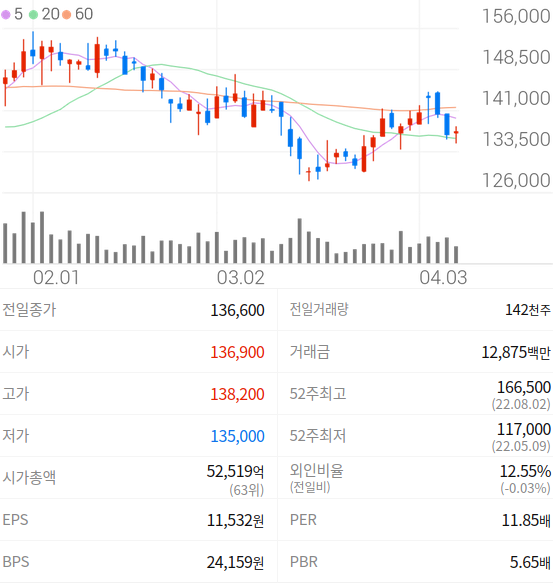Click the 전일거래량 value 142천주
Viewport: 553px width, 583px height.
coord(528,310)
